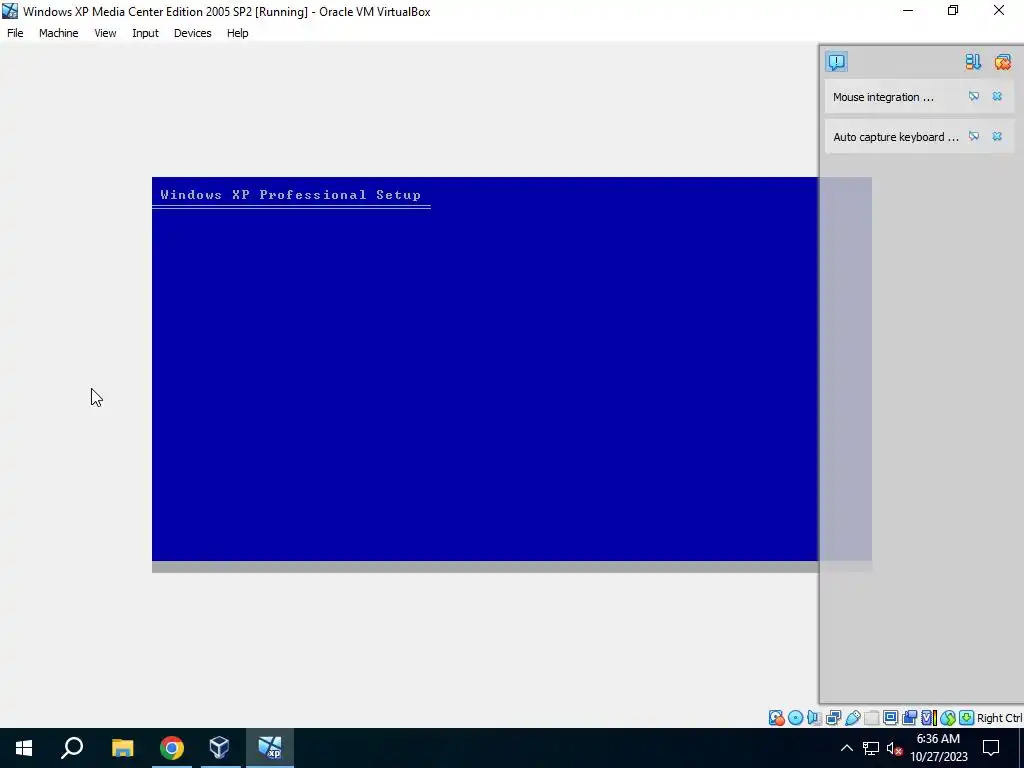Toggle the notification center speech-bubble icon
Screen dimensions: 1024x768
(x=837, y=62)
